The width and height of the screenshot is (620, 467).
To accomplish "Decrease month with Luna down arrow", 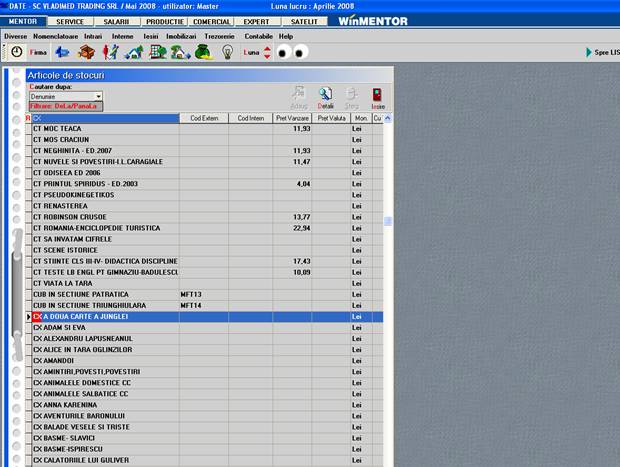I will point(267,56).
